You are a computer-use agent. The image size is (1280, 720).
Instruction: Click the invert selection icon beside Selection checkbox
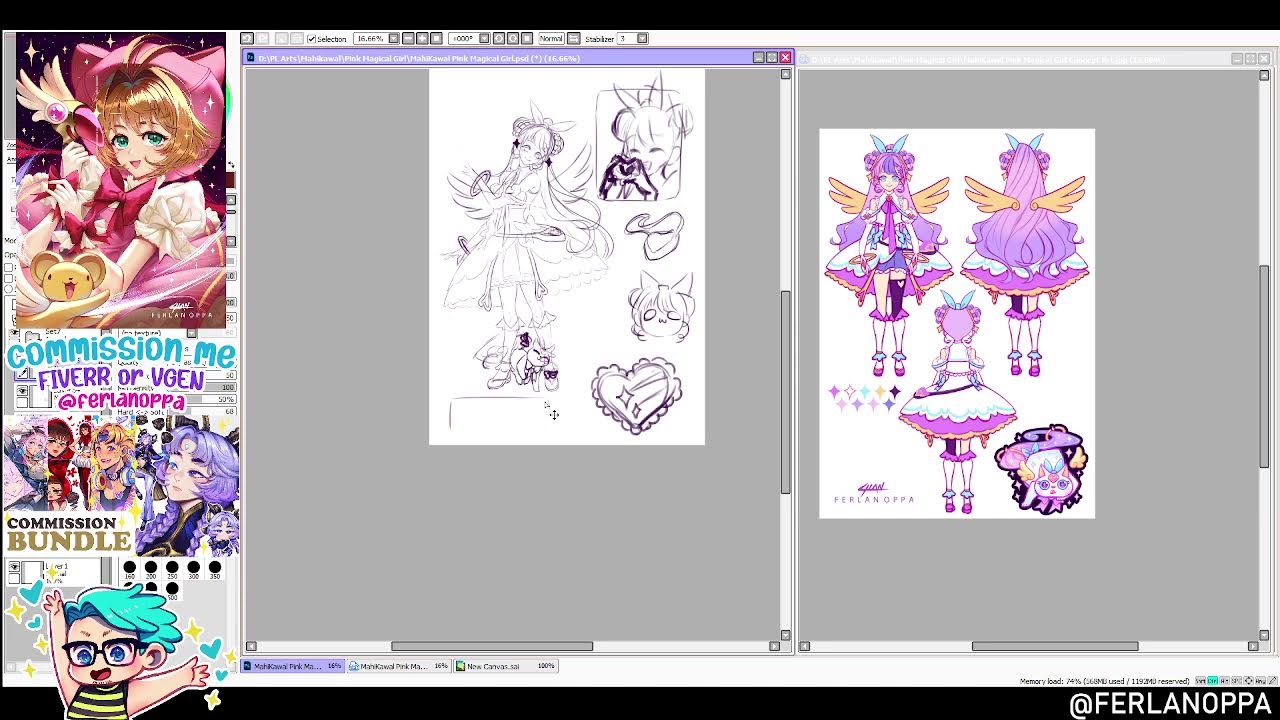coord(297,39)
